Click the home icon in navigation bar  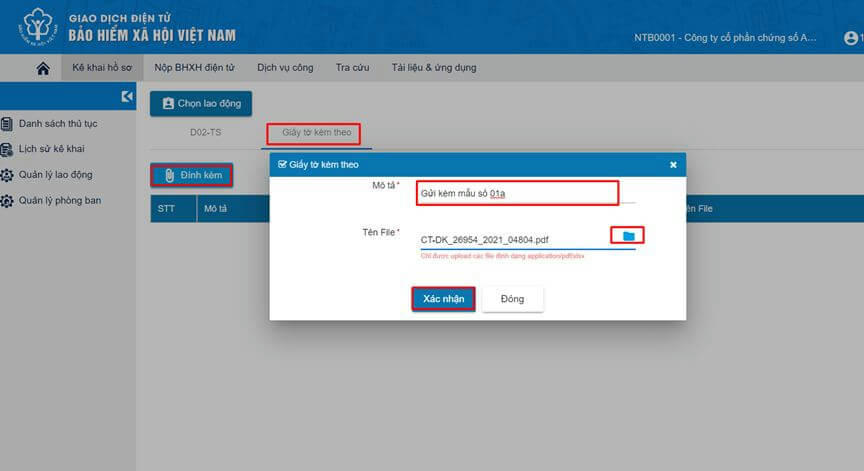[x=42, y=68]
